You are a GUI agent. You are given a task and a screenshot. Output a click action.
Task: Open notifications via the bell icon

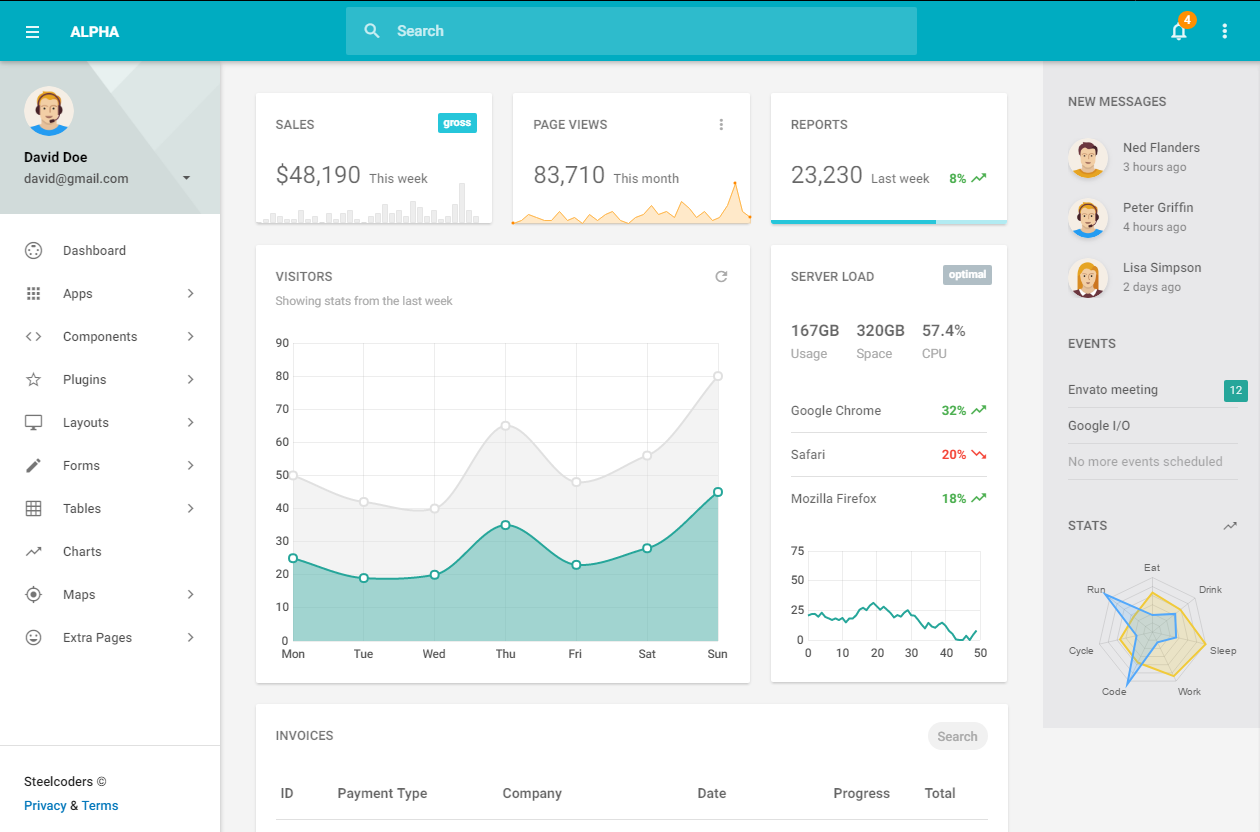pos(1178,31)
